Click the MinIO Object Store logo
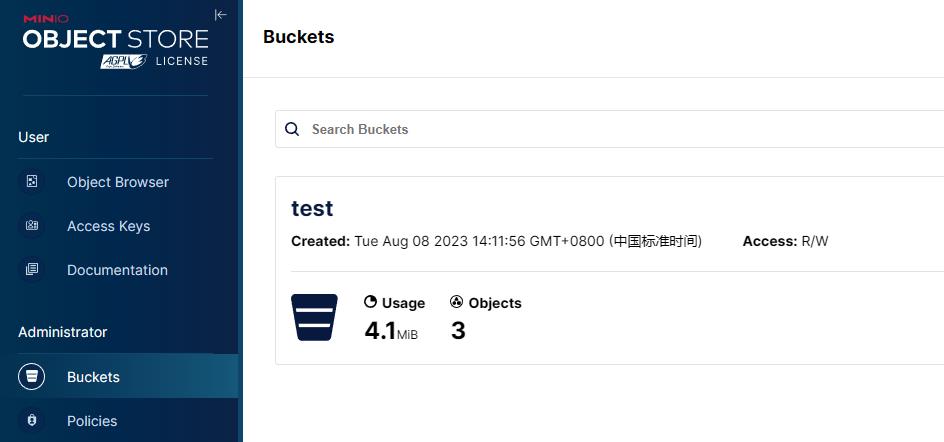944x442 pixels. pyautogui.click(x=115, y=38)
